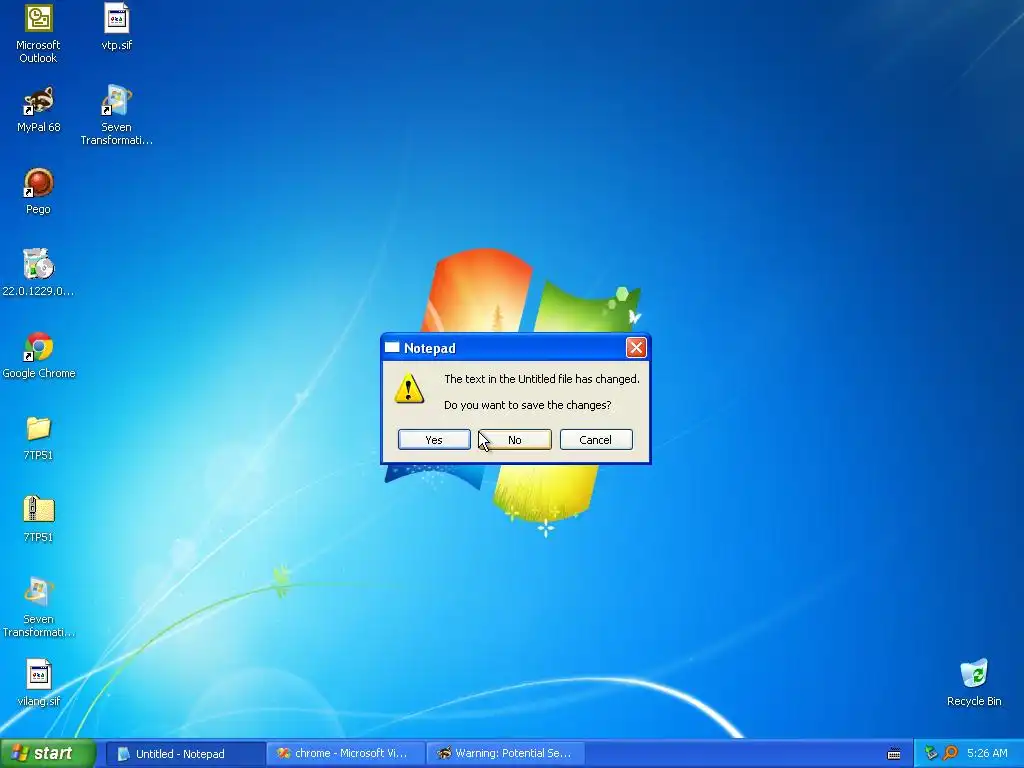1024x768 pixels.
Task: Select the Recycle Bin icon
Action: coord(974,683)
